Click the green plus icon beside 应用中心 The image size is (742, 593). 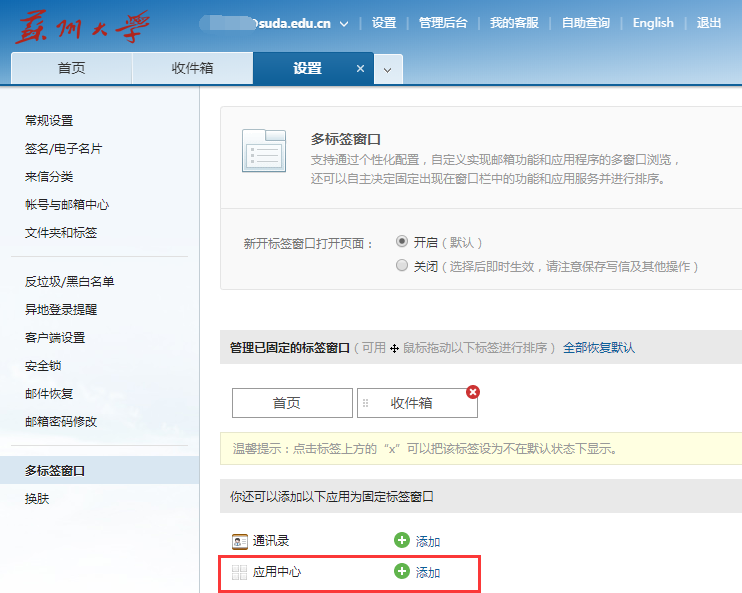(402, 572)
